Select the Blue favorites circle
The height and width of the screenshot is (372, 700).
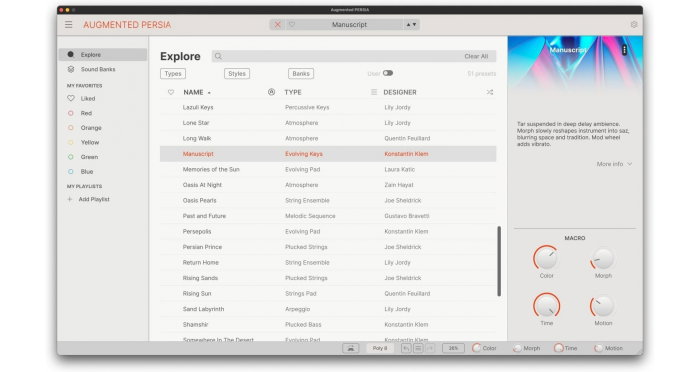(71, 171)
